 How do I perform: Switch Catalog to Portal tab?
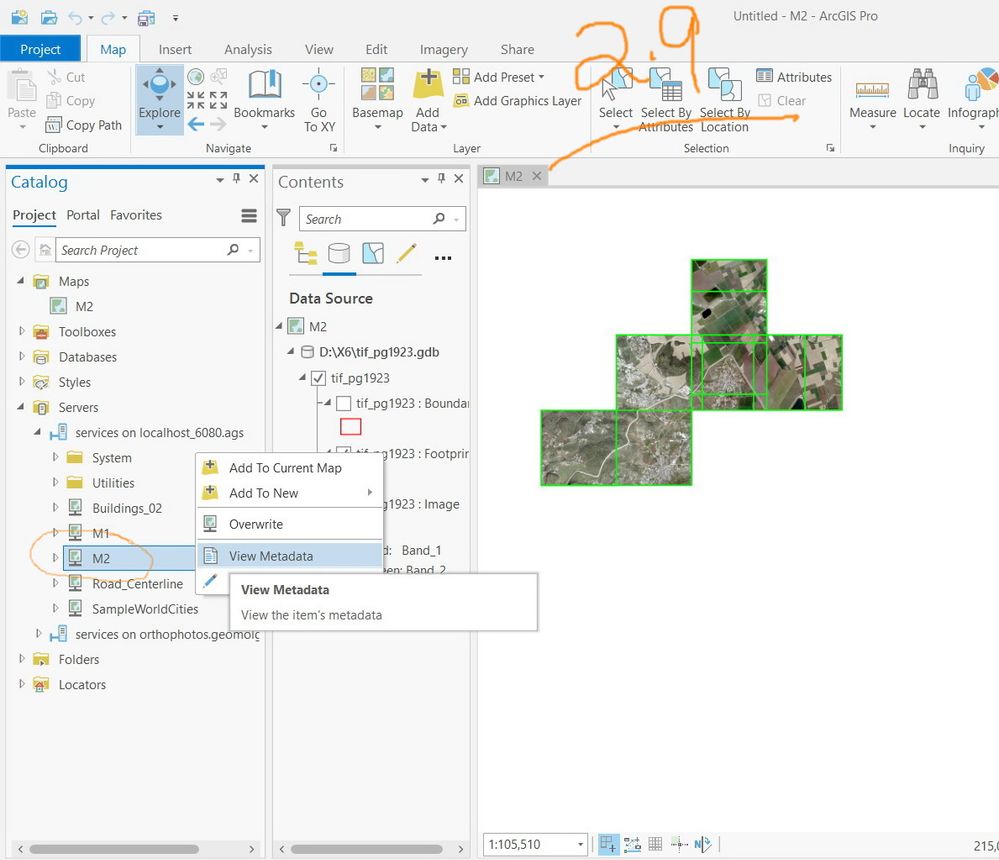83,215
